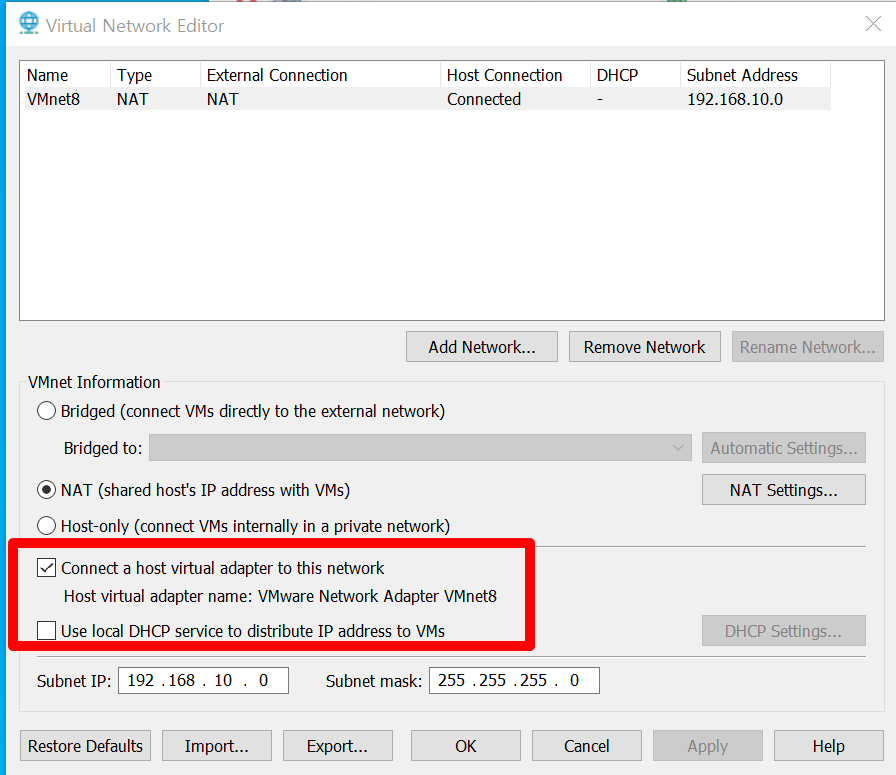The width and height of the screenshot is (896, 775).
Task: Confirm with the OK button
Action: [x=466, y=746]
